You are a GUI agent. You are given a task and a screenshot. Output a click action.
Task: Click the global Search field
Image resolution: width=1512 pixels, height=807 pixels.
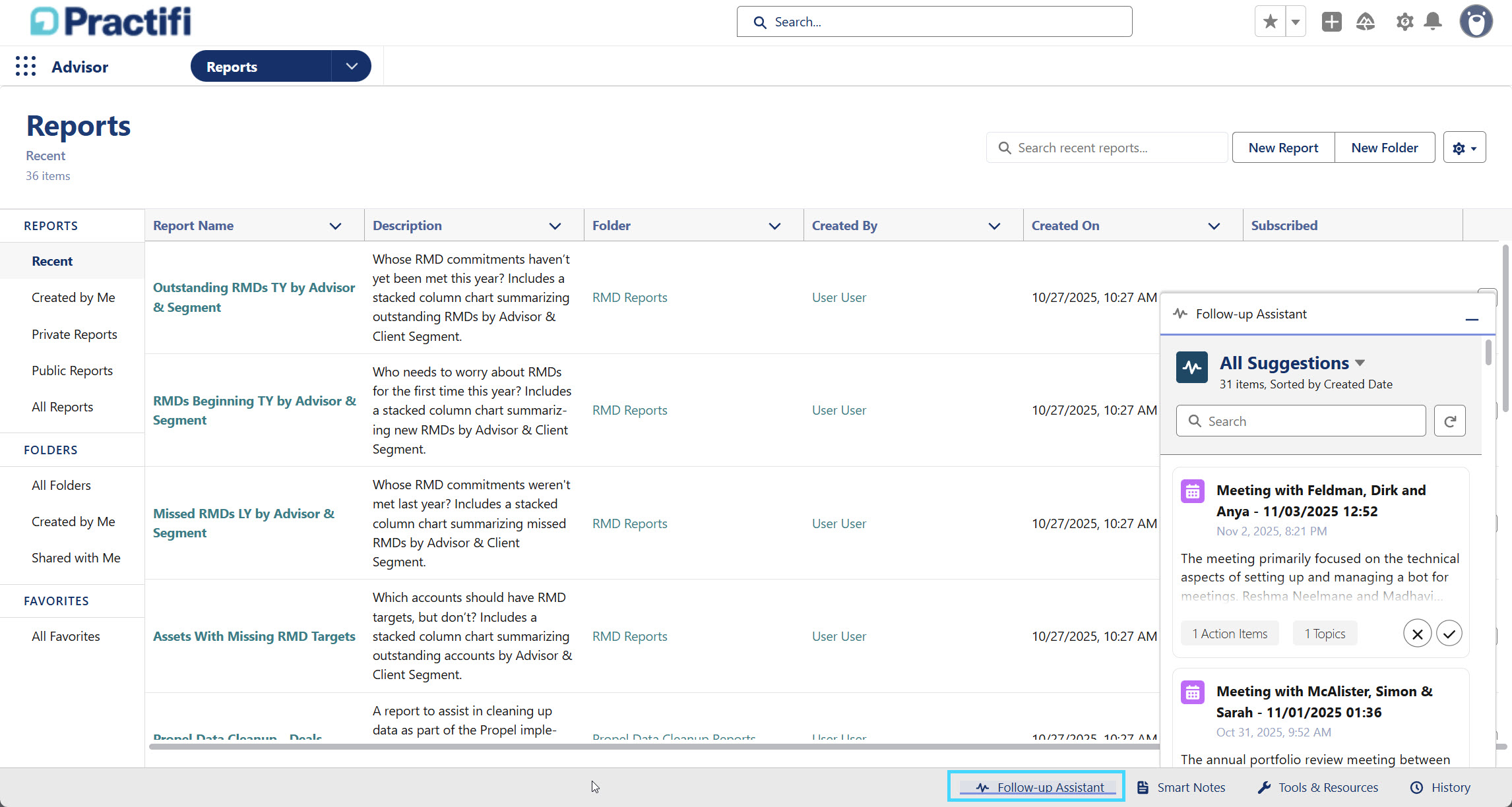(x=934, y=22)
